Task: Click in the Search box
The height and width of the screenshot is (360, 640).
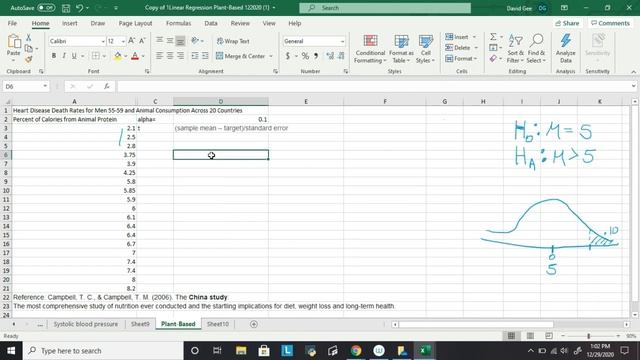Action: coord(385,8)
